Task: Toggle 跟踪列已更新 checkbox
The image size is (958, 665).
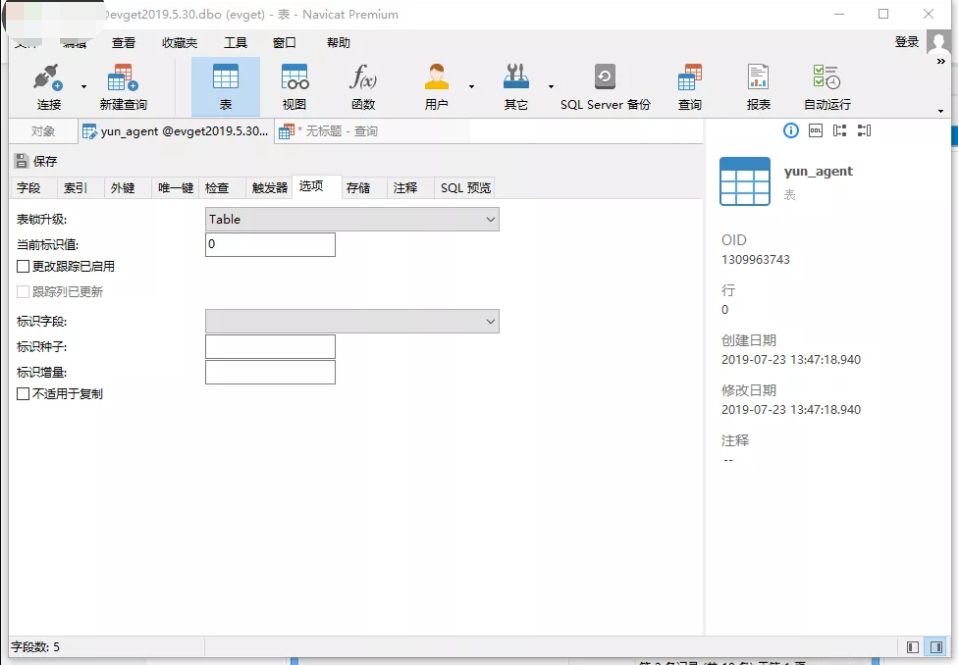Action: tap(23, 292)
